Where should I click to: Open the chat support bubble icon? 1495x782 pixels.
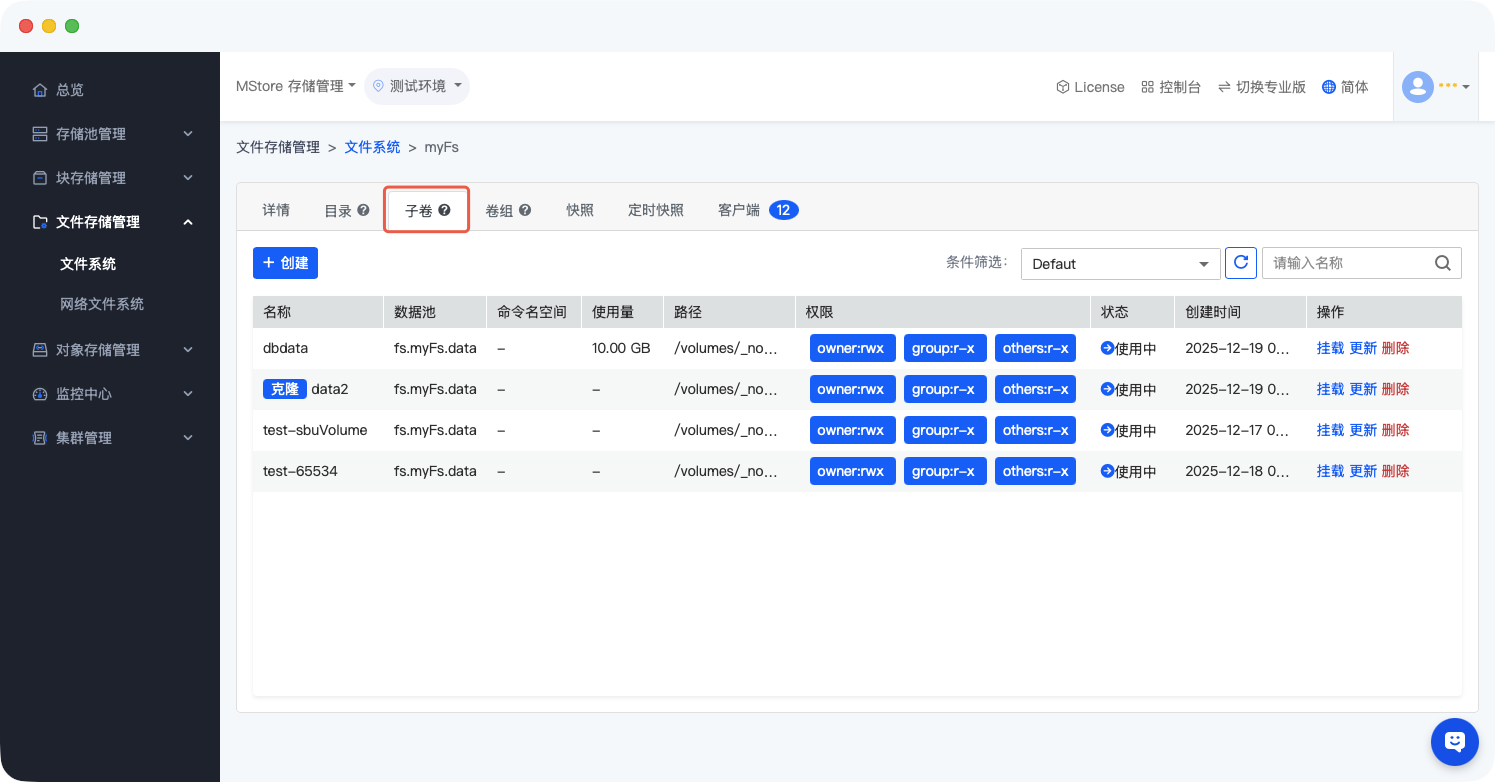click(1454, 741)
